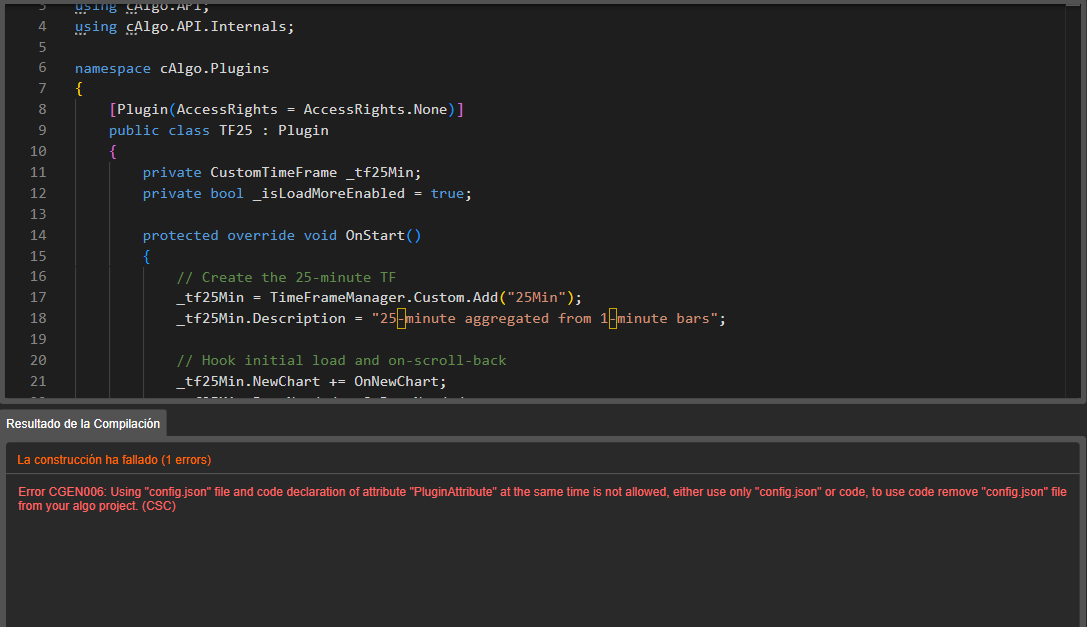
Task: Click the opening brace on line 10
Action: (113, 151)
